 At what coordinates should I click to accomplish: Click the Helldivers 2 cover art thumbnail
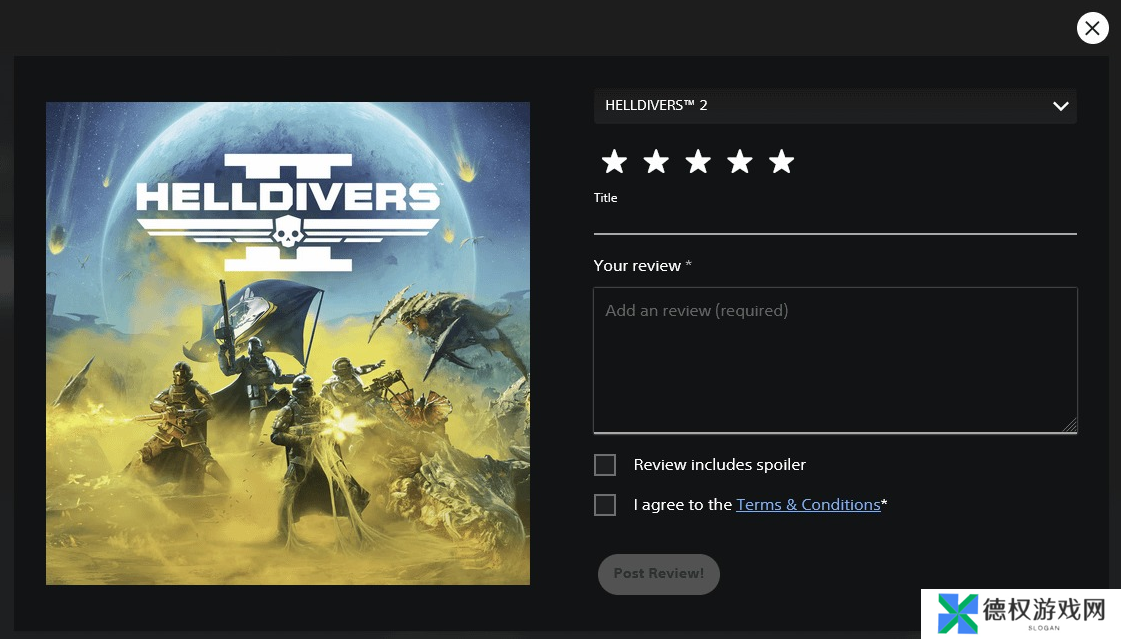click(x=288, y=343)
